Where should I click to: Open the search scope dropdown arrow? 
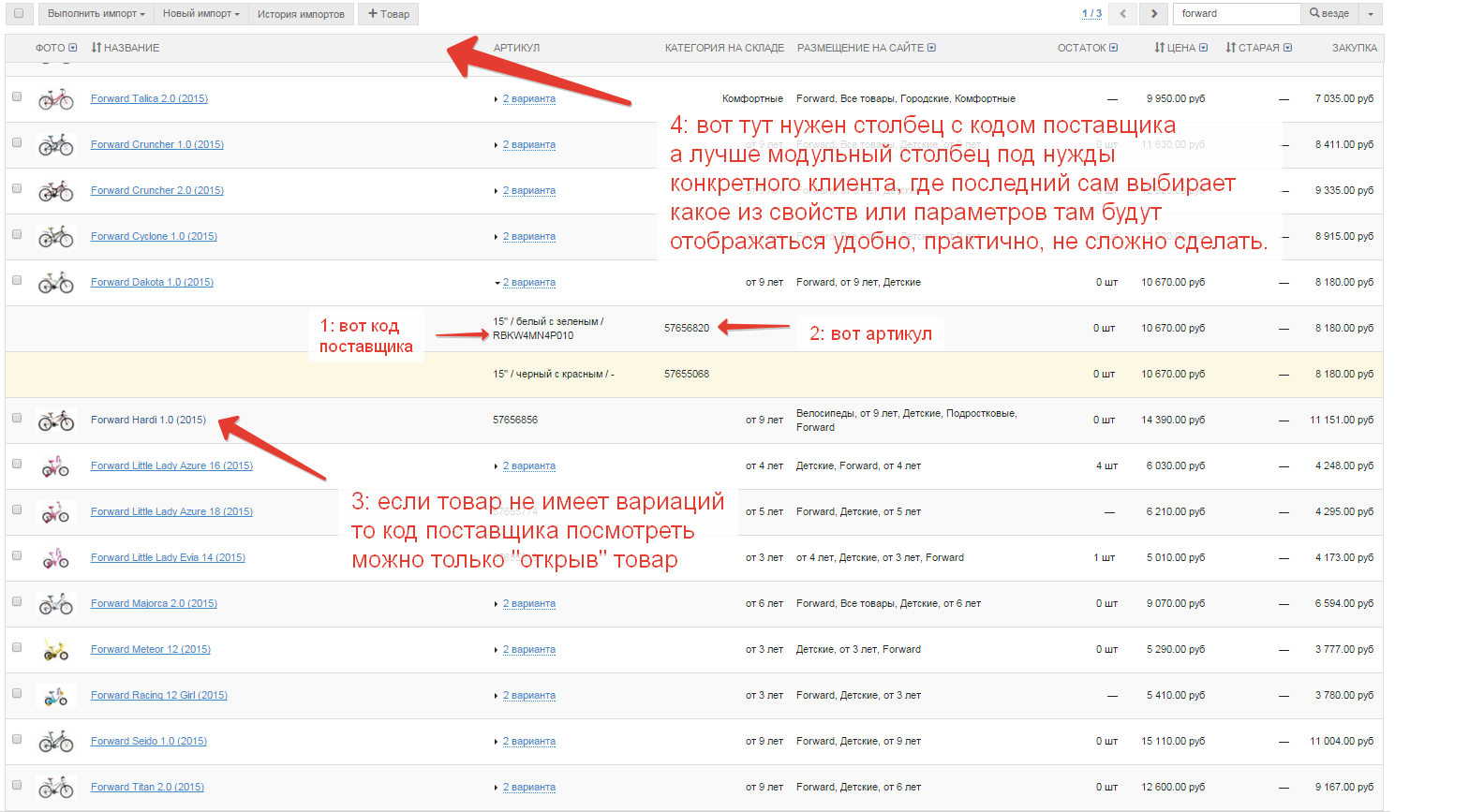coord(1371,14)
